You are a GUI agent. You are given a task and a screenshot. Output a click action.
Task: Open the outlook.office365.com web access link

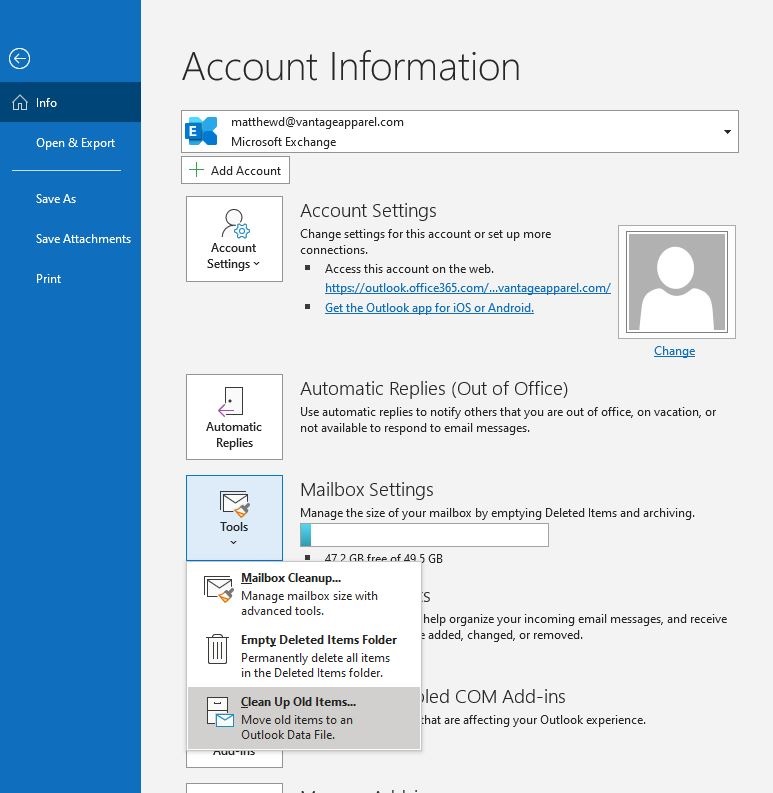tap(467, 288)
